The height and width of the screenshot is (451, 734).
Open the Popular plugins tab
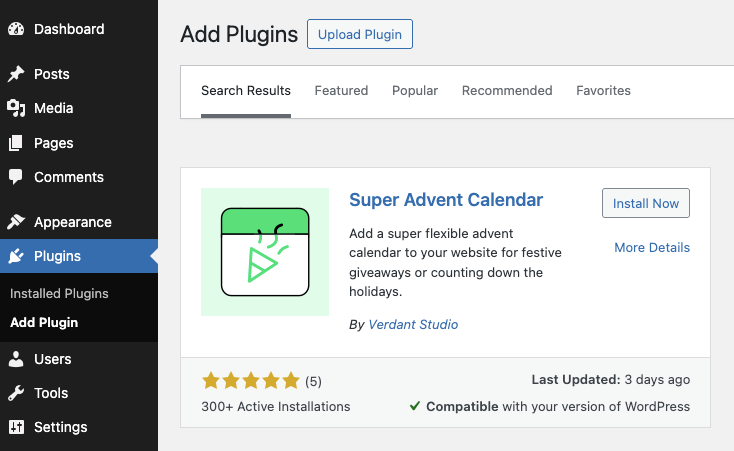tap(415, 91)
